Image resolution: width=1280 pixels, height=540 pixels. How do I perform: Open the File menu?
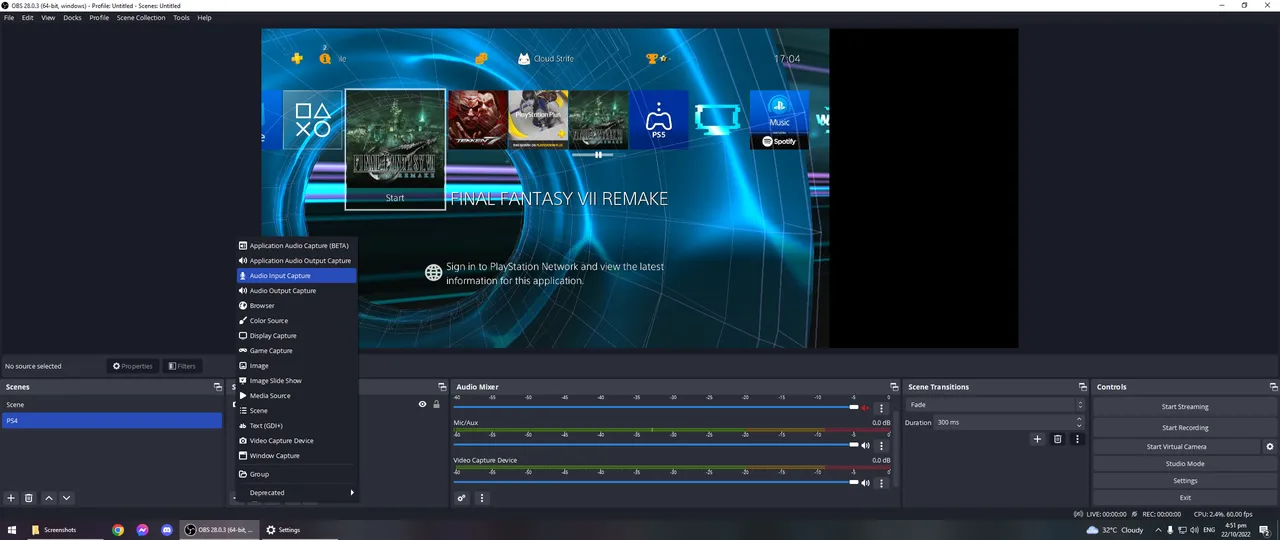9,18
